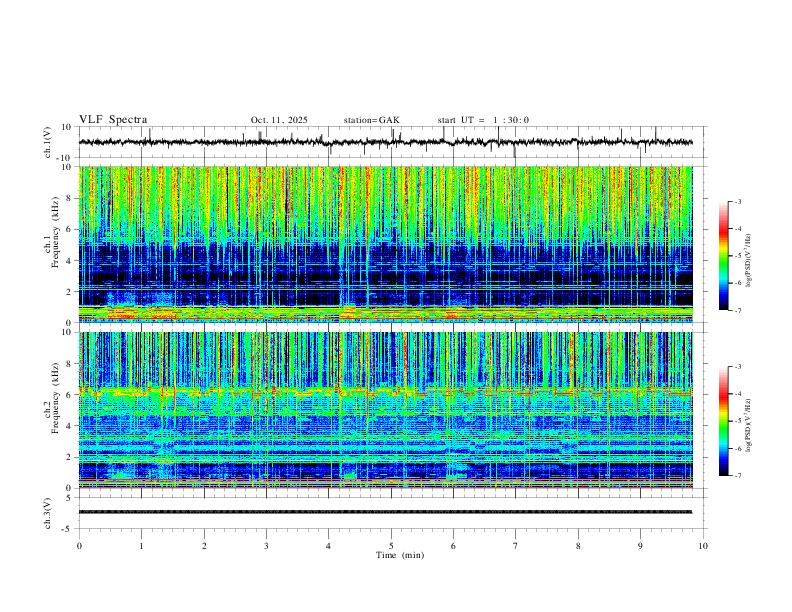Screen dimensions: 792x612
Task: Click the ch.1 "Frequency (kHz)" axis label
Action: coord(55,233)
